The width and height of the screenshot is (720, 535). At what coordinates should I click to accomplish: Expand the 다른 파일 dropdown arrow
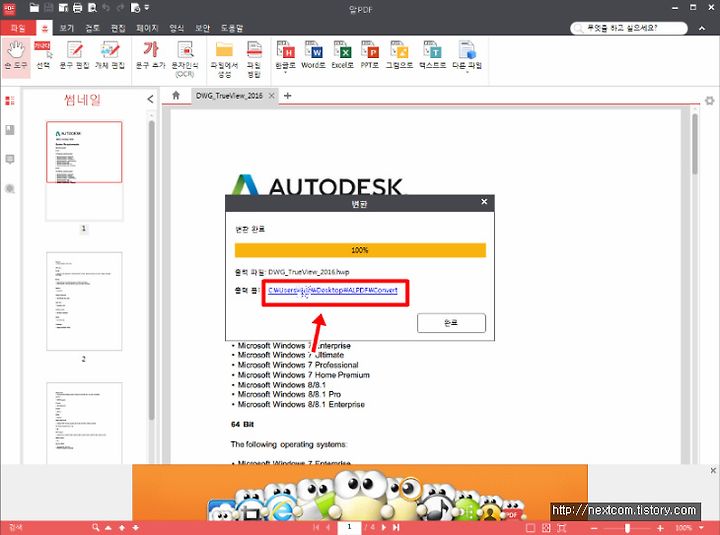pos(467,72)
